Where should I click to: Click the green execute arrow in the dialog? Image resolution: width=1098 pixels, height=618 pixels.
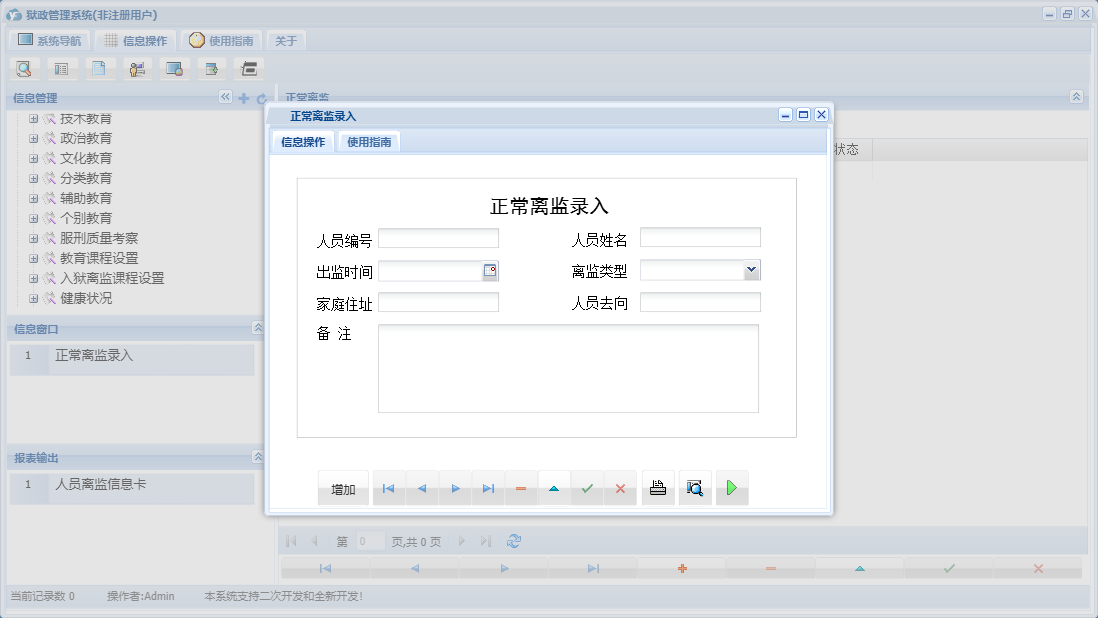732,487
